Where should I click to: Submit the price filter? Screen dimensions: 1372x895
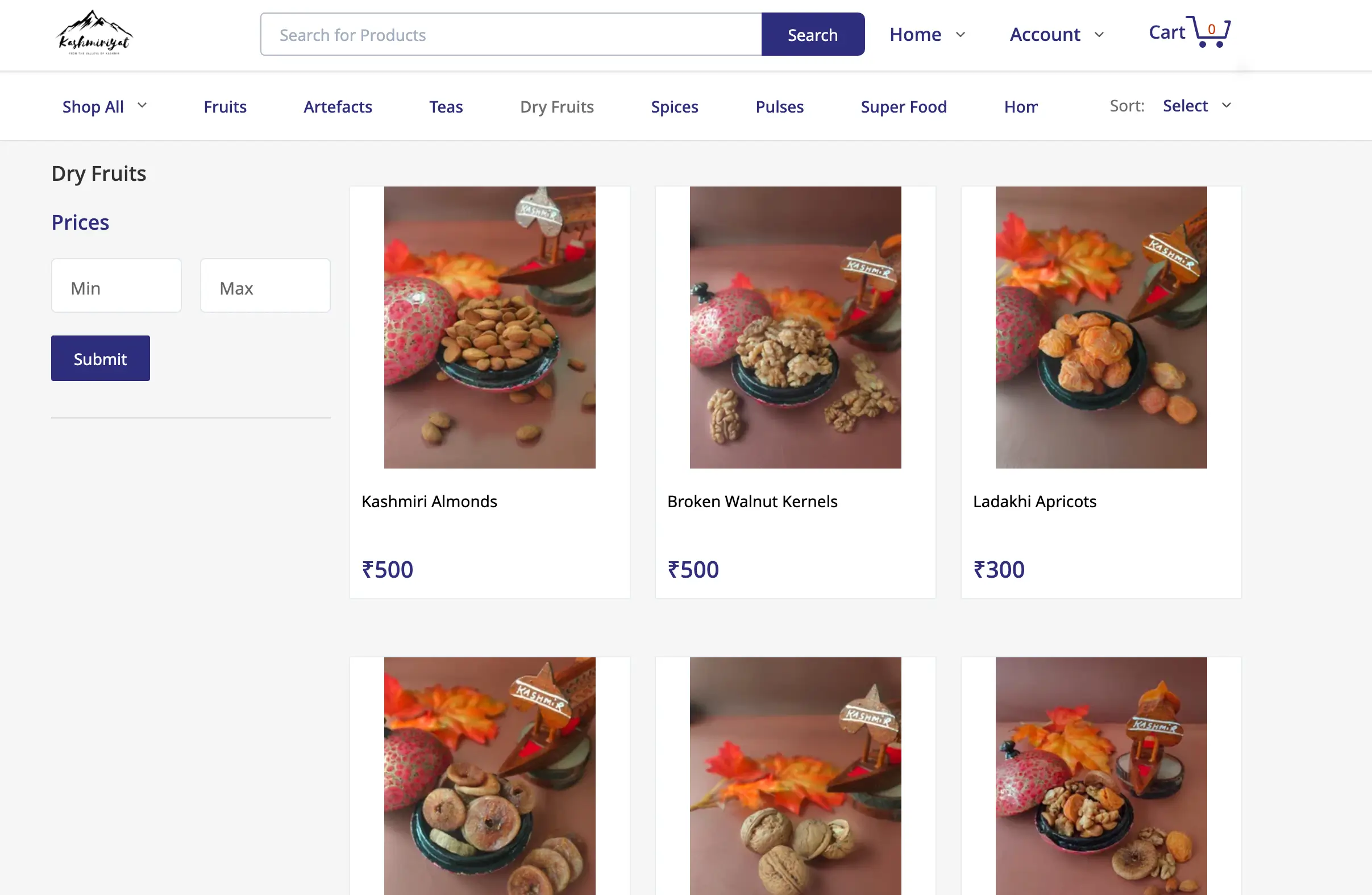coord(99,358)
